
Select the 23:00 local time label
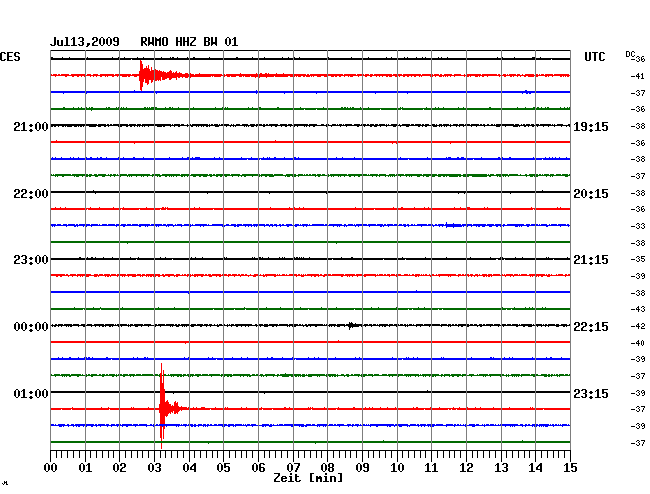coord(31,260)
